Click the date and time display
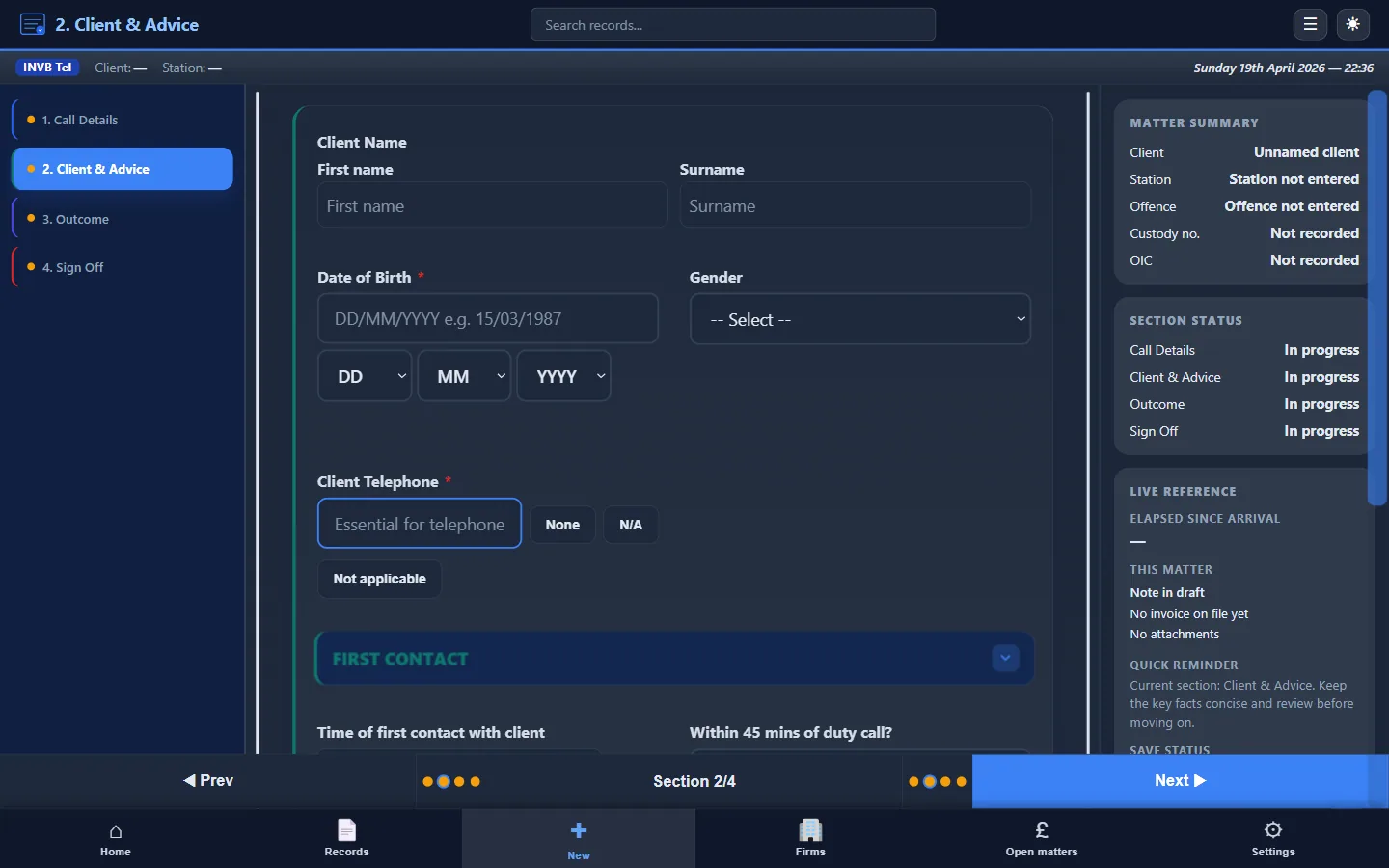 pyautogui.click(x=1283, y=68)
